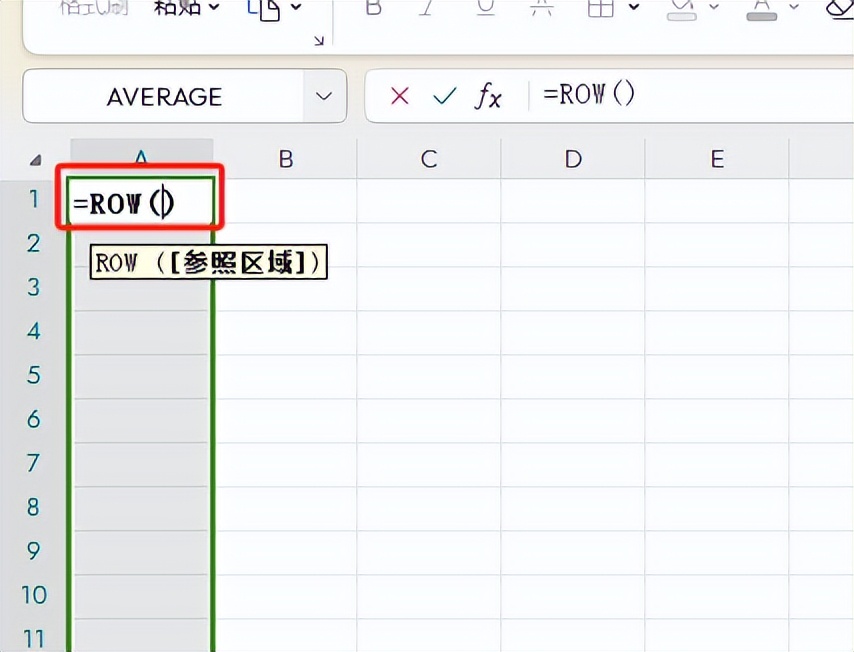Select cell D1
854x652 pixels.
point(572,200)
